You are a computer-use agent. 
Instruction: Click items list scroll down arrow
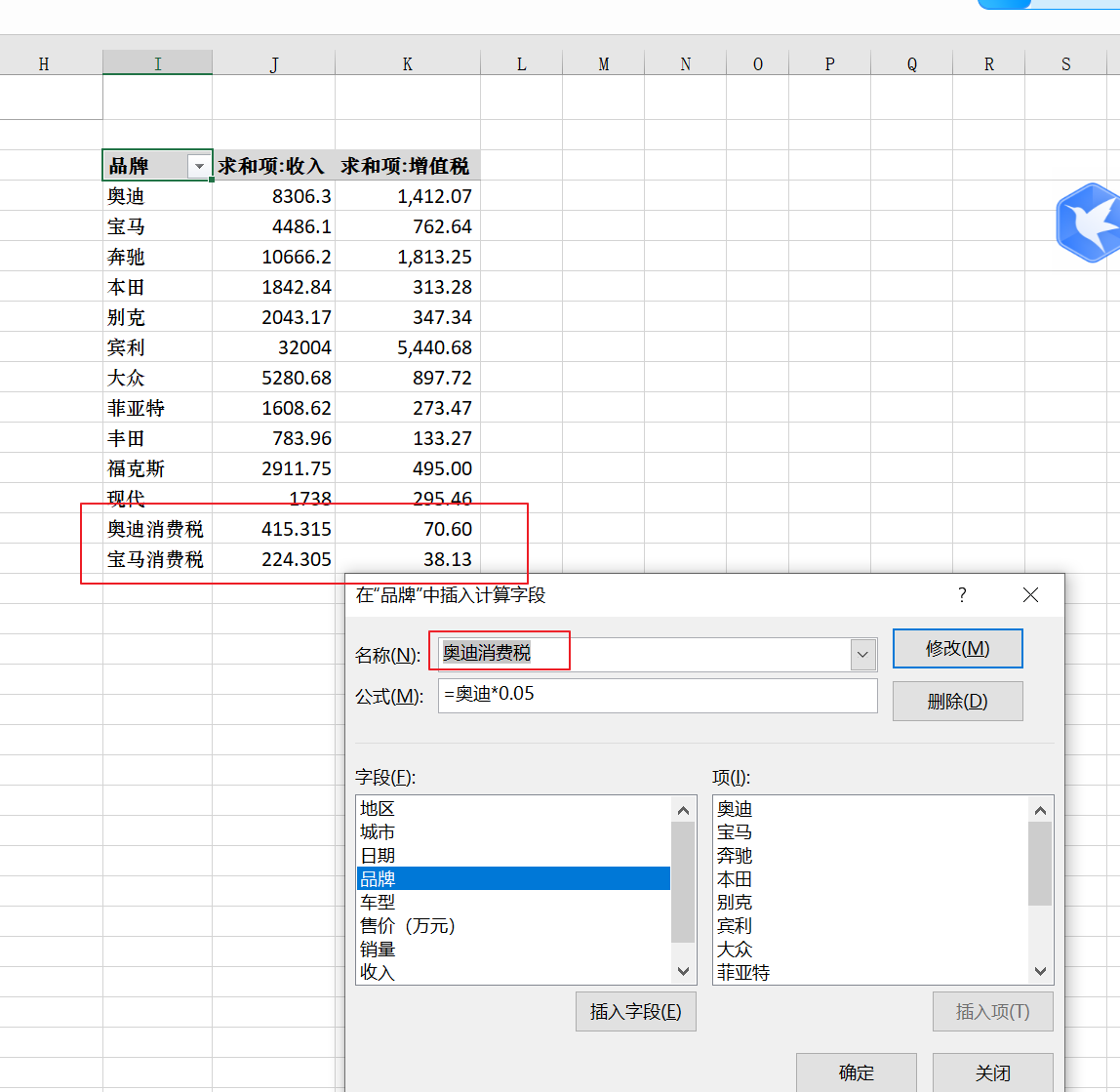pos(1040,971)
